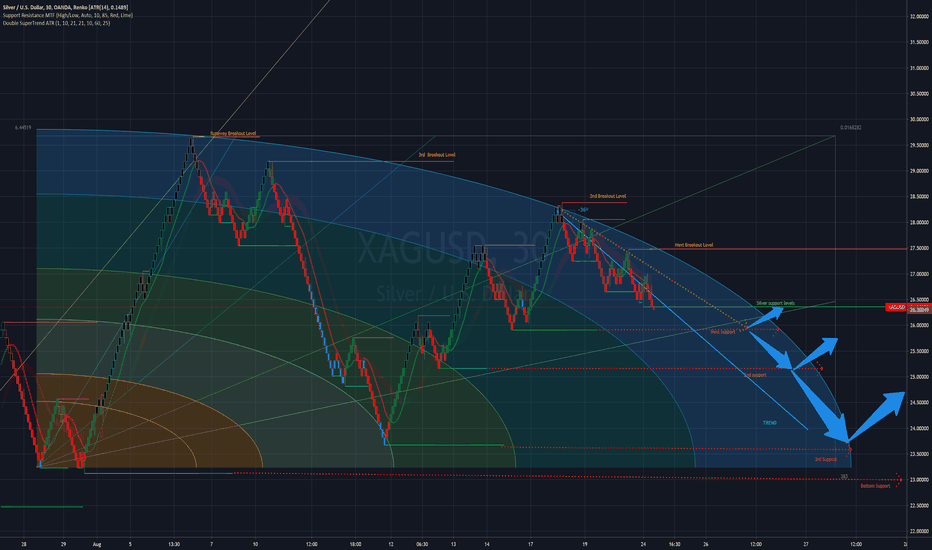The image size is (932, 550).
Task: Click the 23.00000 price axis label
Action: click(x=919, y=480)
